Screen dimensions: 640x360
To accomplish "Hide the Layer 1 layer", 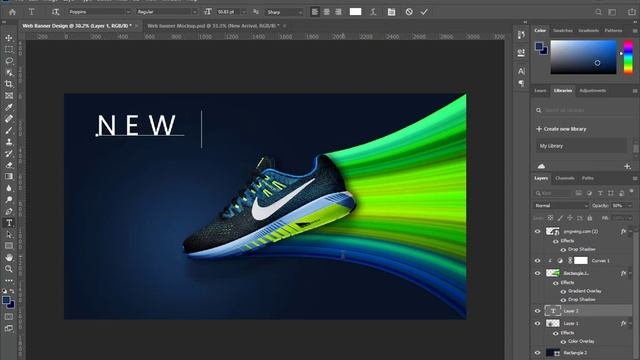I will point(538,323).
